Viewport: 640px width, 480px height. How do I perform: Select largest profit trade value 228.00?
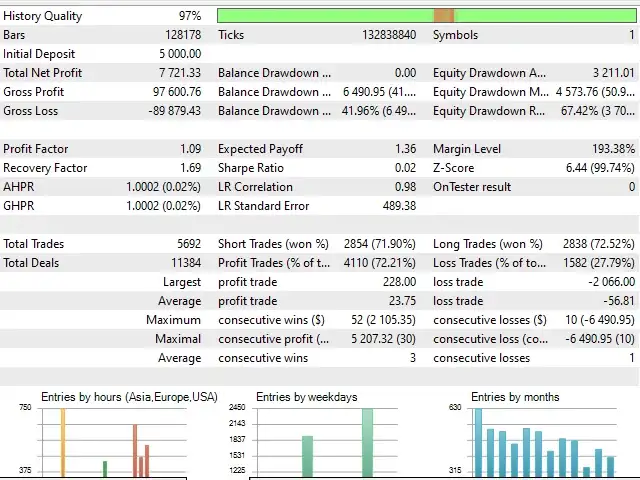(399, 282)
